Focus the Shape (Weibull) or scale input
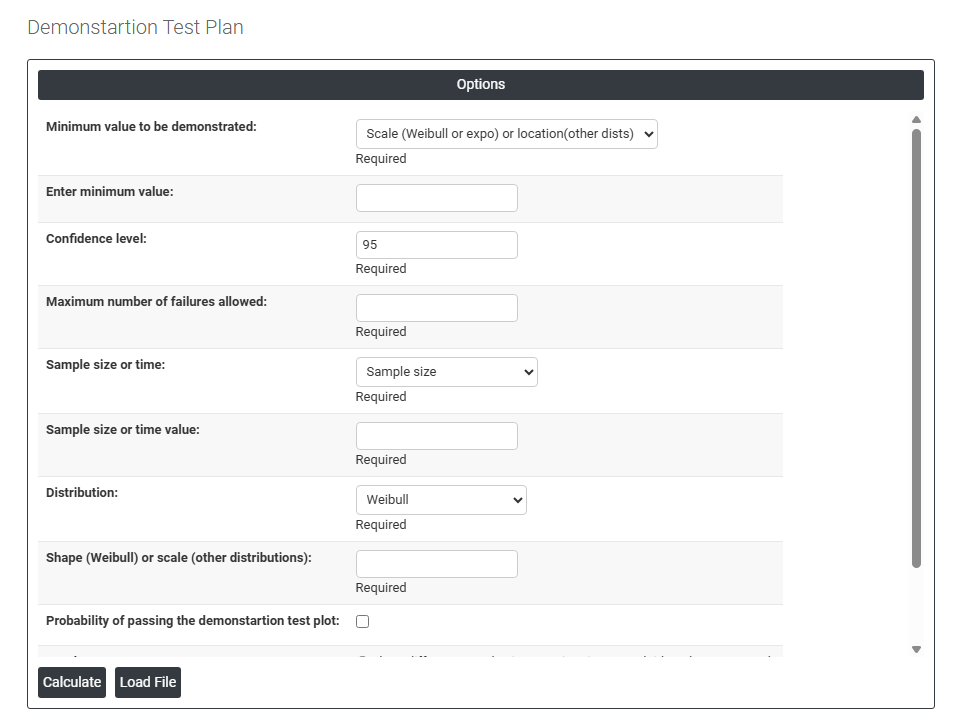This screenshot has width=957, height=723. click(437, 564)
